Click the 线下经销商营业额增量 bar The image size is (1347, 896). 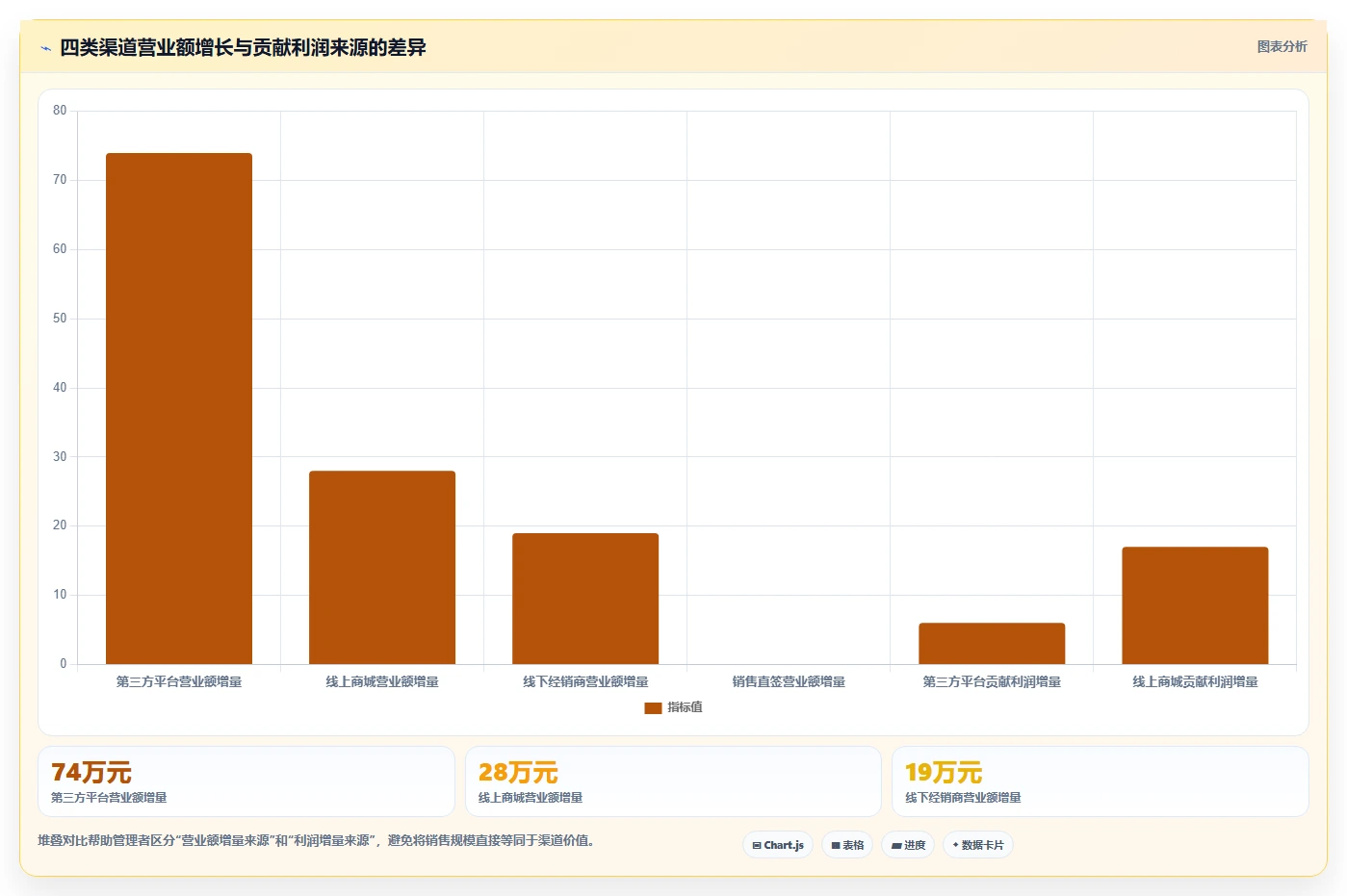coord(585,599)
